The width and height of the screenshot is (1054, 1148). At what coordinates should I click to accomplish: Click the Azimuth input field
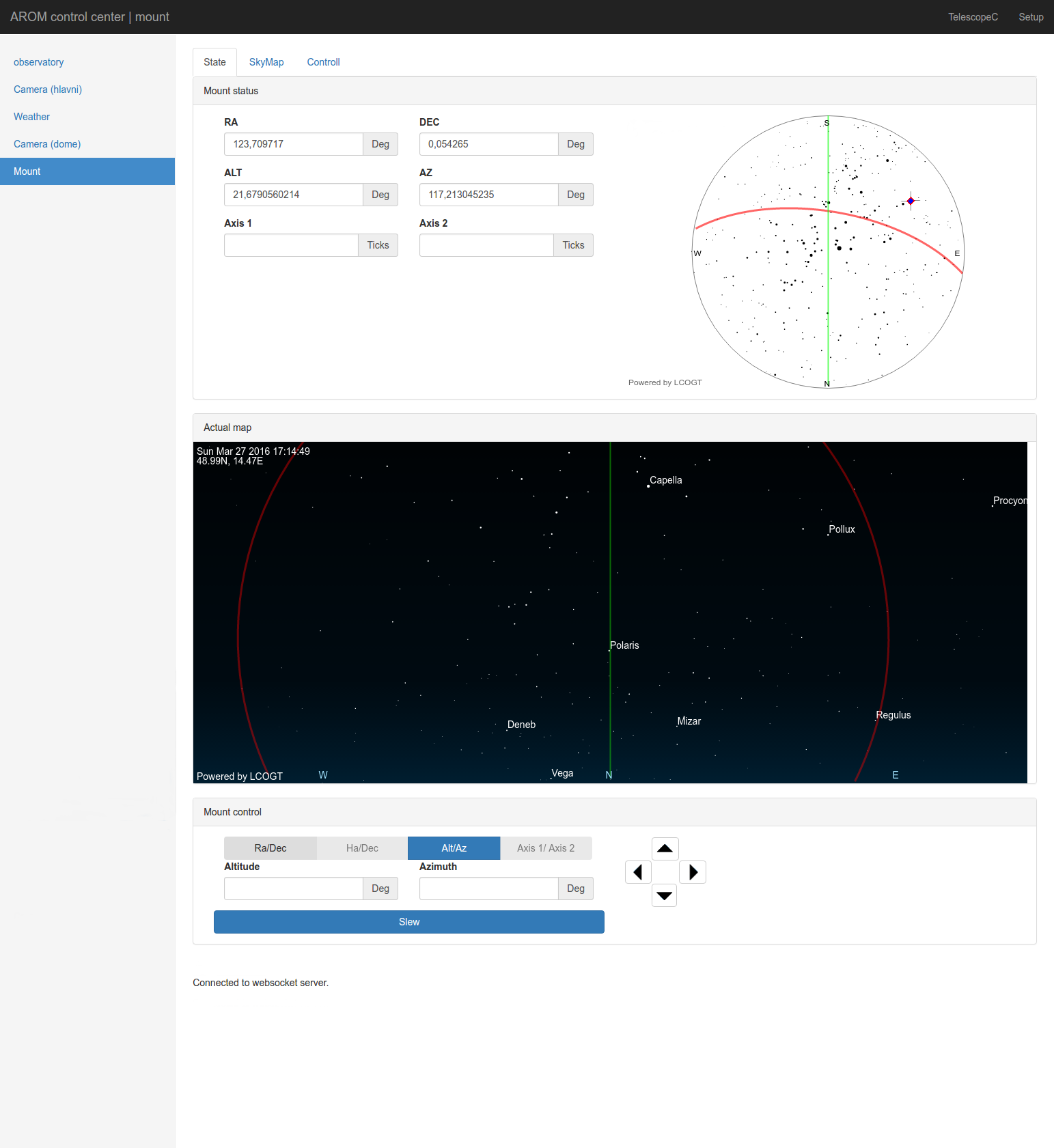click(x=489, y=888)
